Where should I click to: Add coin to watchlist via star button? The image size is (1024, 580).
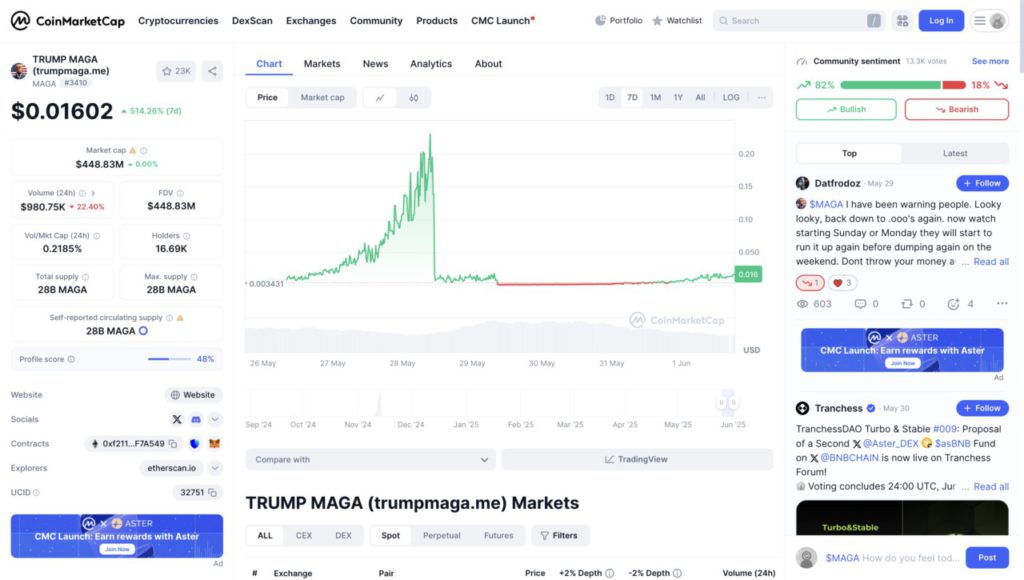[x=176, y=71]
